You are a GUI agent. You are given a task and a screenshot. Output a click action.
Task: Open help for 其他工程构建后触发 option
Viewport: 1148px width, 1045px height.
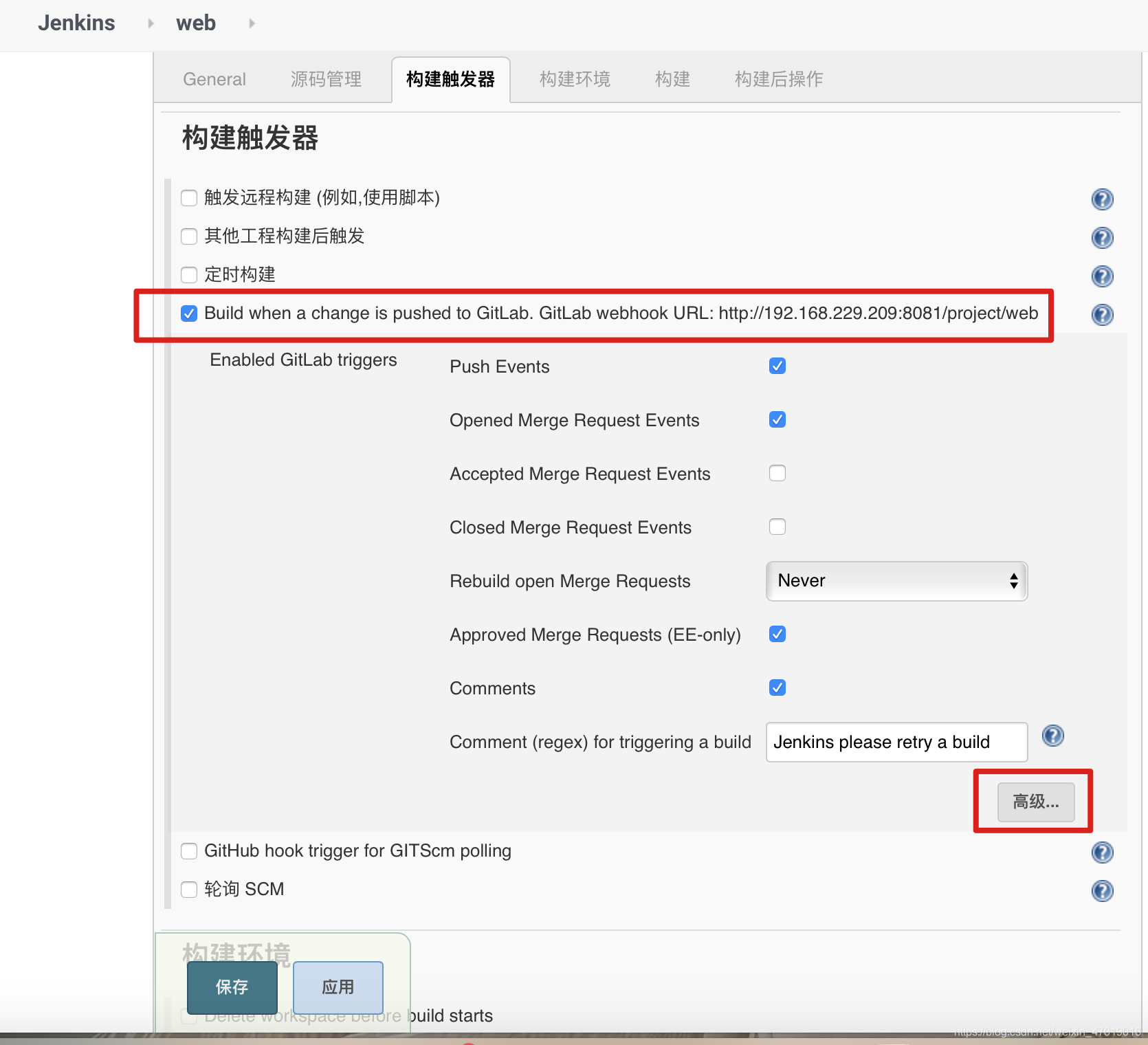(1102, 238)
